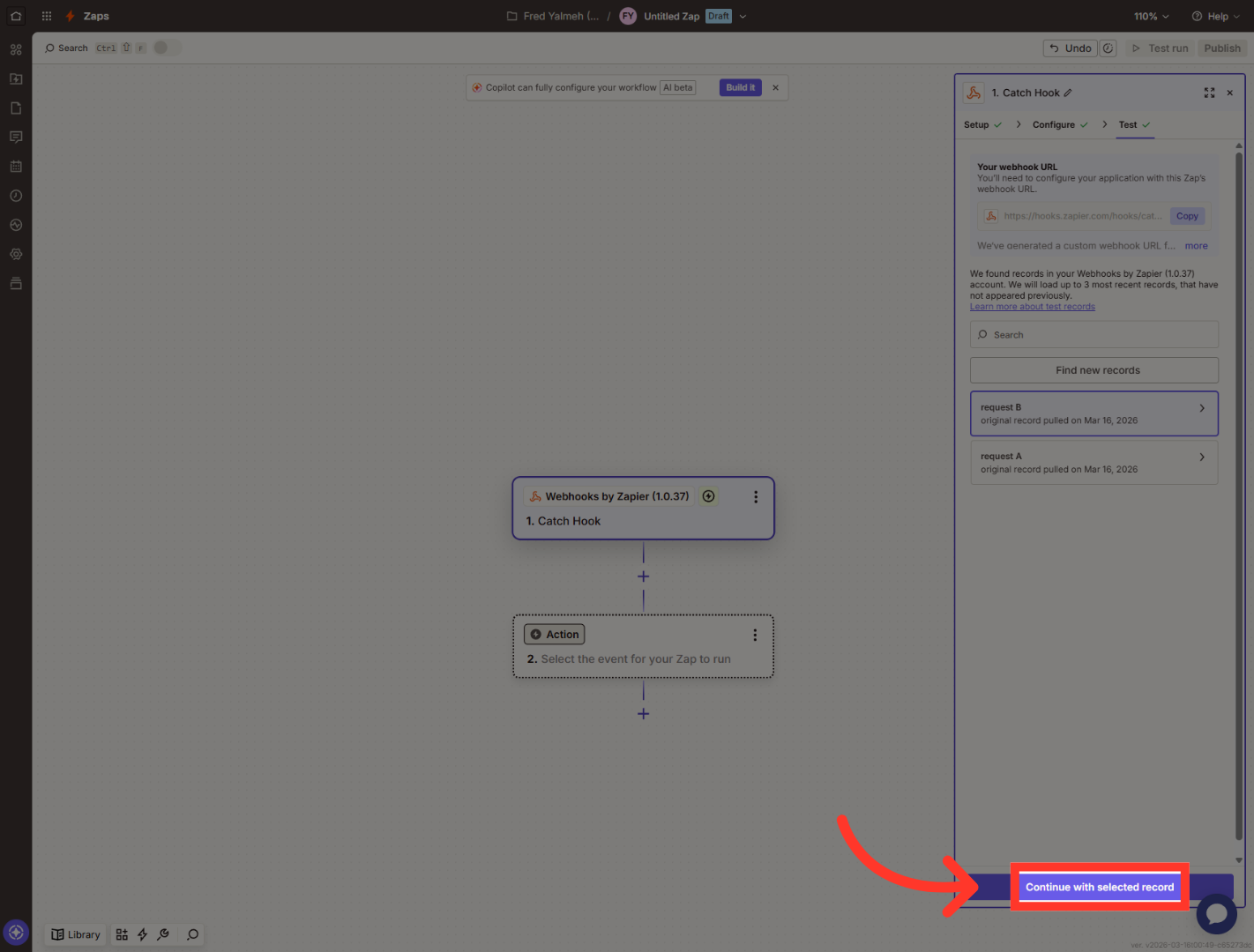Open the purple Copilot assistant button

16,932
